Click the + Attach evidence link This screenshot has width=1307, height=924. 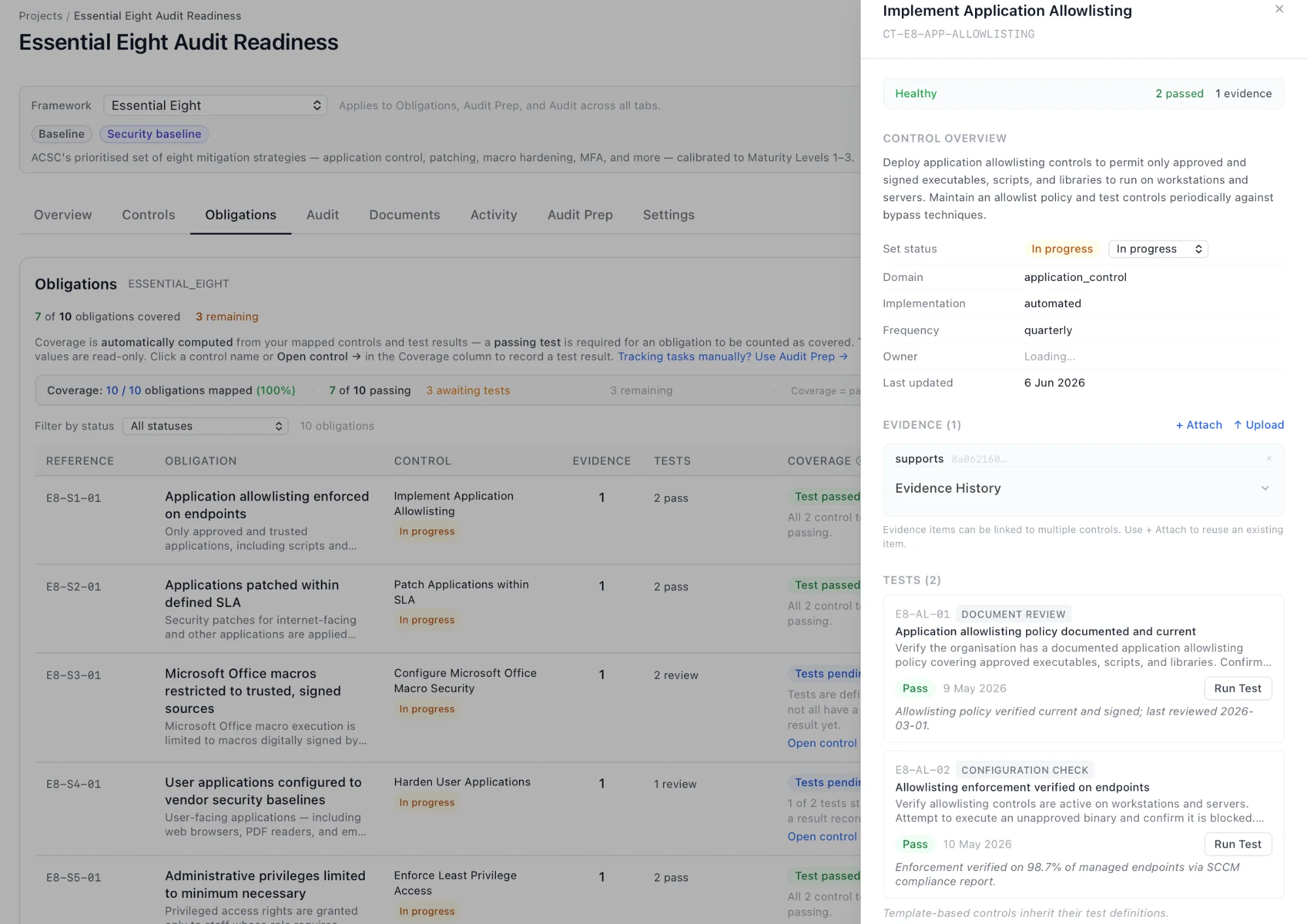[1199, 425]
